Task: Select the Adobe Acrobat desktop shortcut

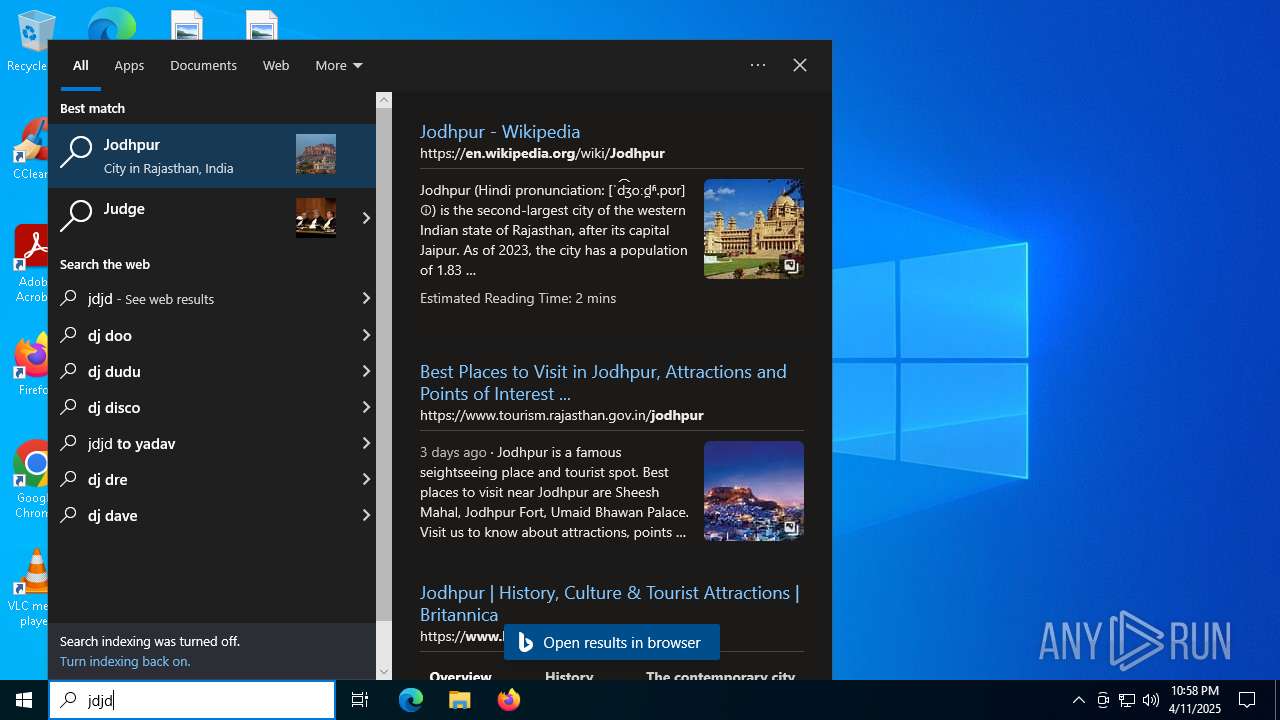Action: tap(31, 263)
